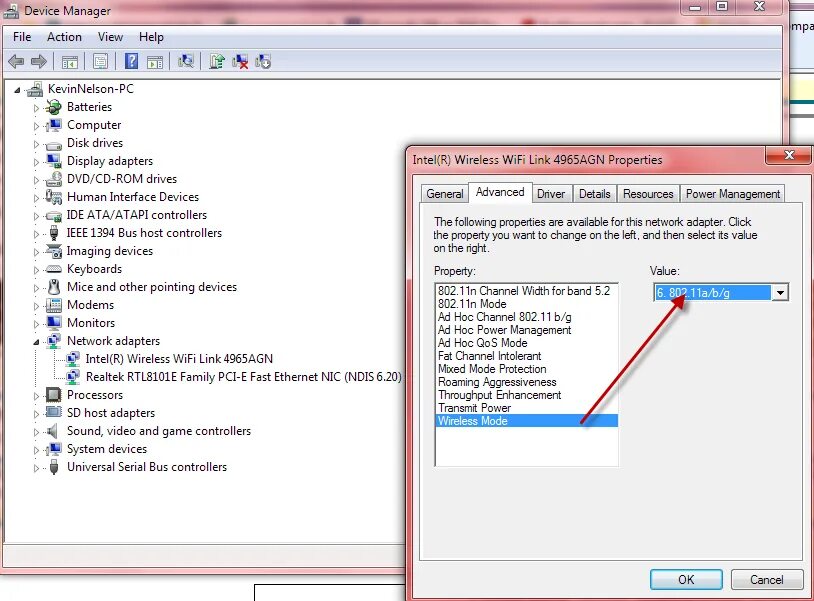Expand the System devices arrow

pos(36,450)
